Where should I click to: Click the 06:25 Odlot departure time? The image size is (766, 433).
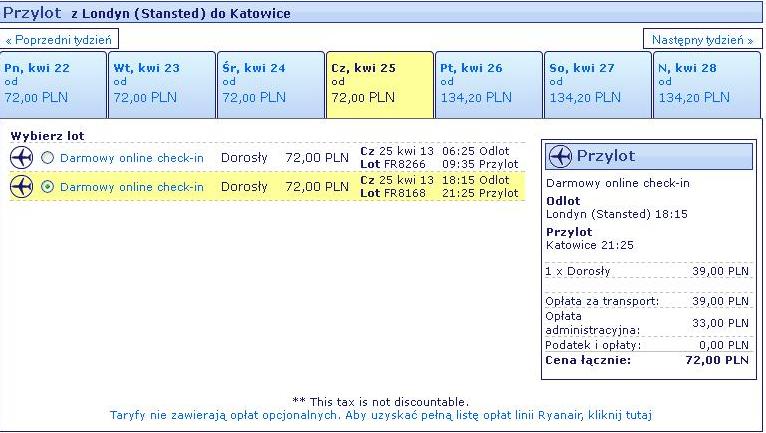tap(475, 151)
